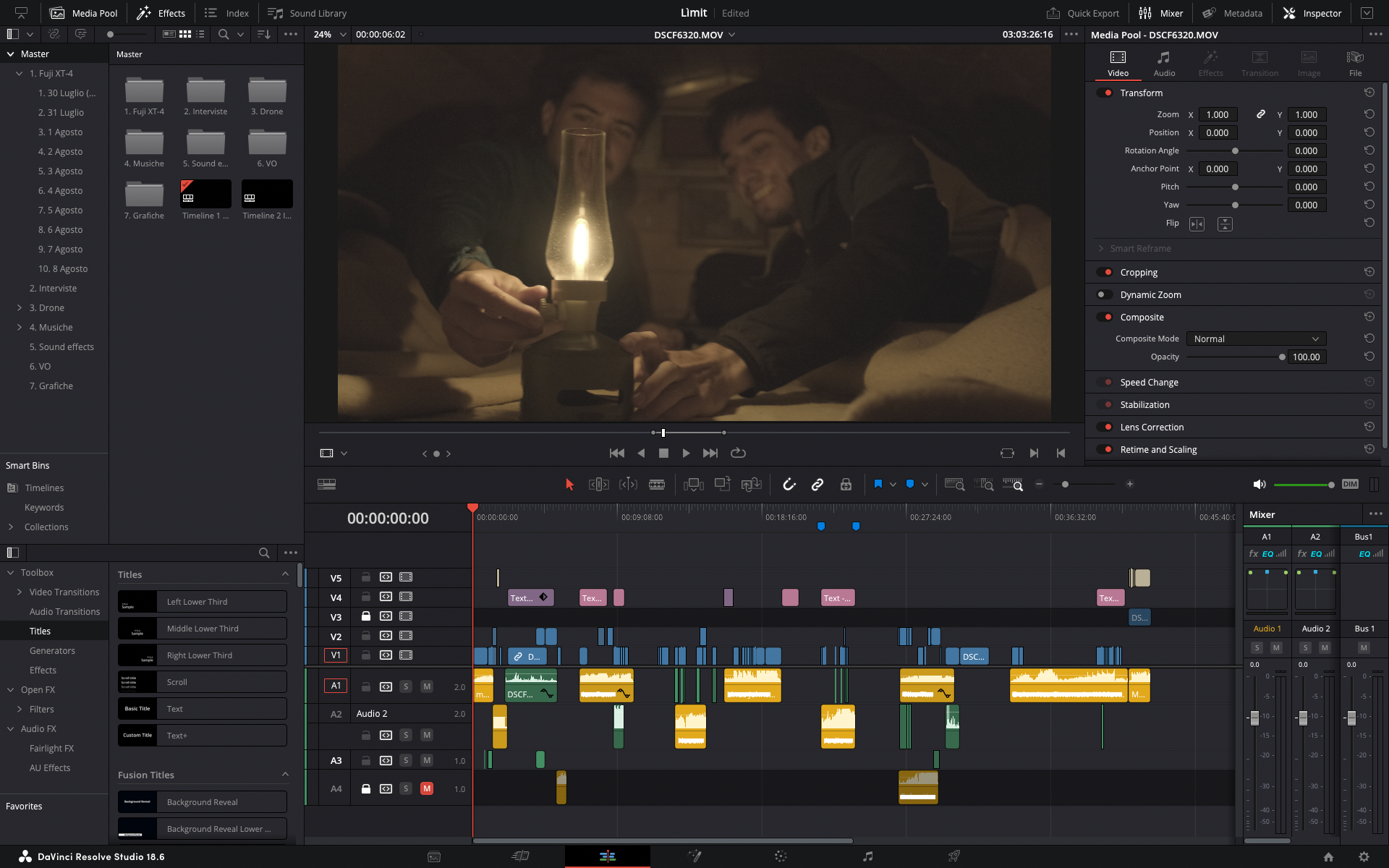Expand the Collections smart bin
The width and height of the screenshot is (1389, 868).
coord(11,527)
